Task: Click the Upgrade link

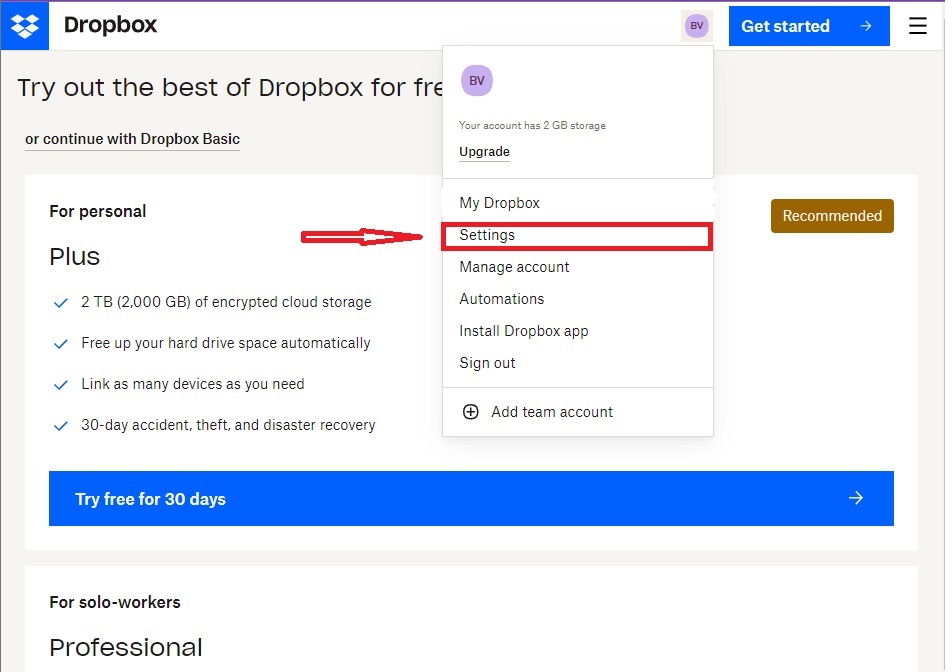Action: pos(484,152)
